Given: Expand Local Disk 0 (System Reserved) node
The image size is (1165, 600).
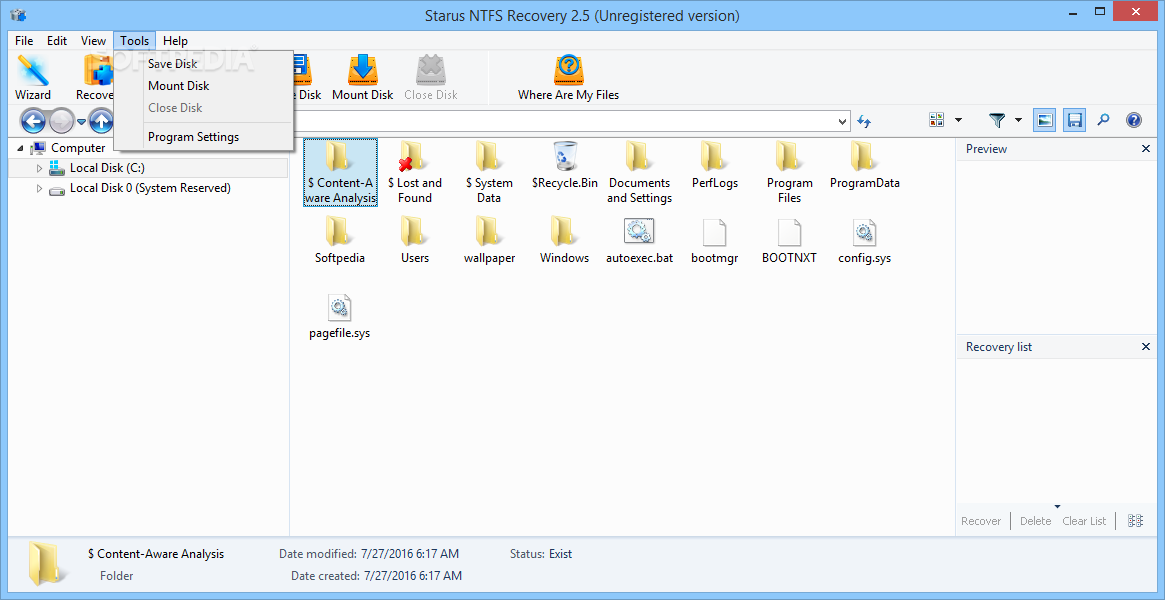Looking at the screenshot, I should pos(40,189).
